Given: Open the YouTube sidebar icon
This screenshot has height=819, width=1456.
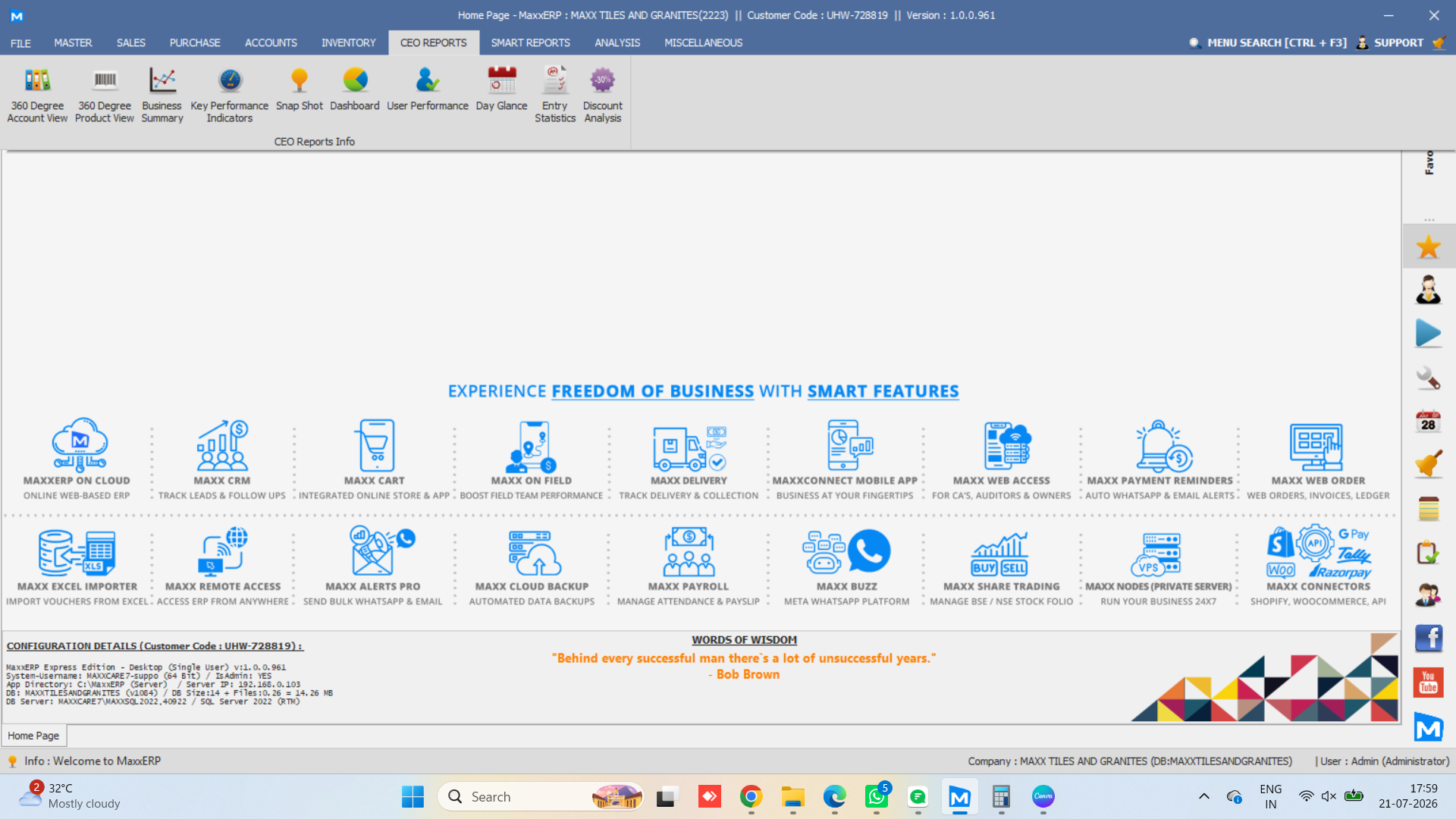Looking at the screenshot, I should 1428,682.
